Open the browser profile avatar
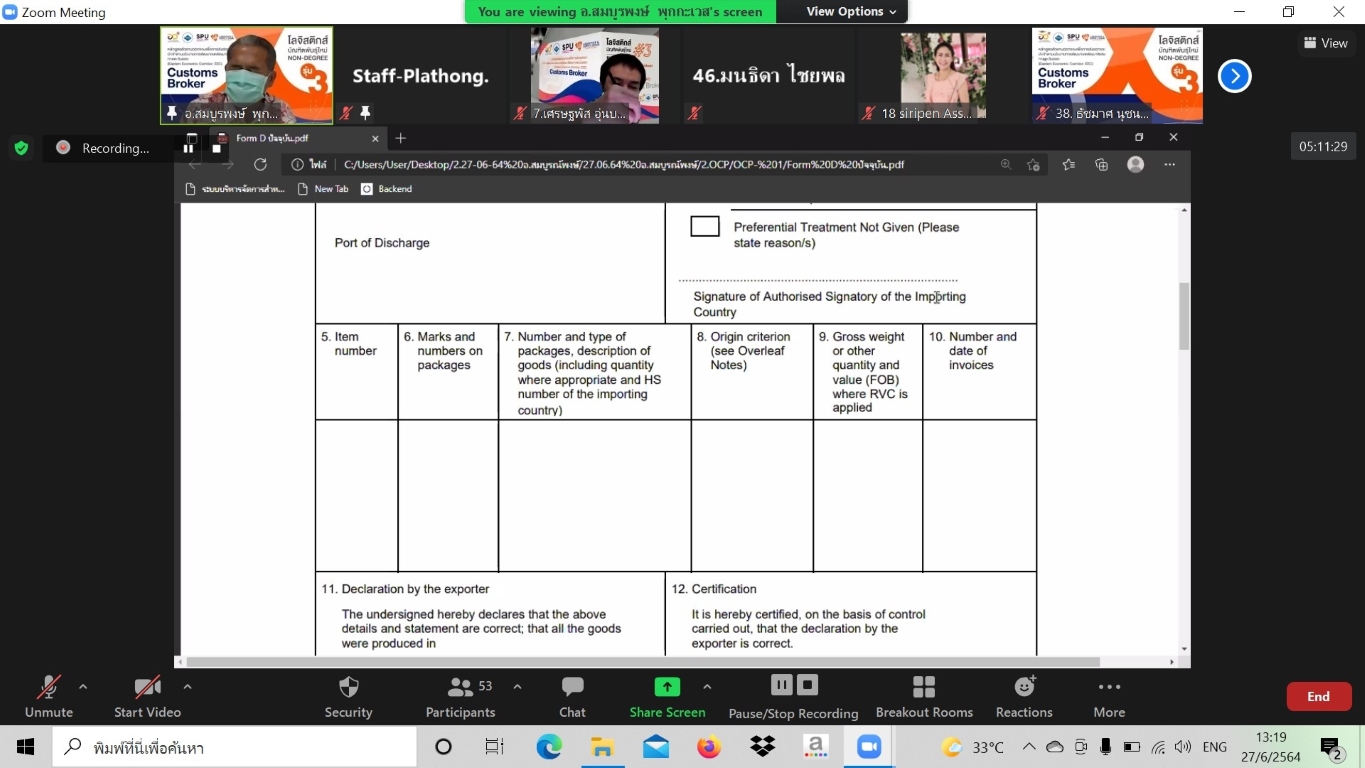Viewport: 1365px width, 768px height. 1135,165
